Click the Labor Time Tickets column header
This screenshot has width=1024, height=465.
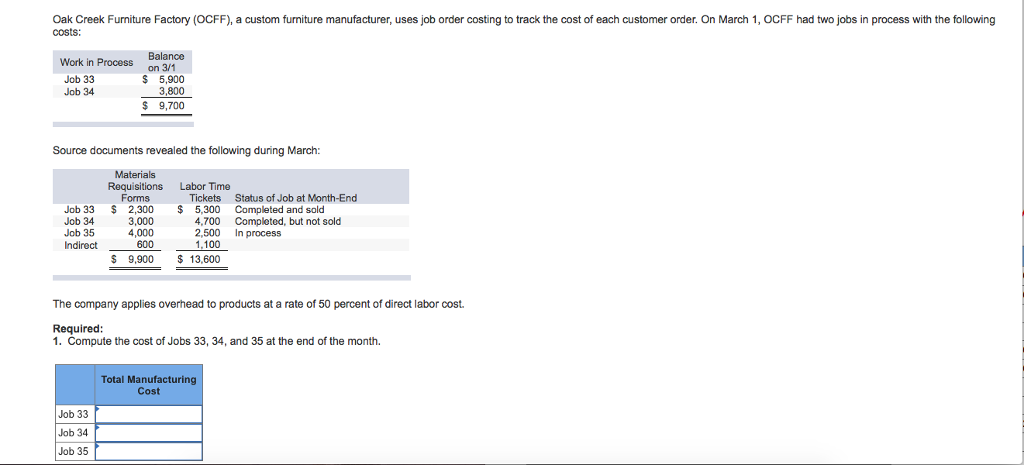(204, 192)
